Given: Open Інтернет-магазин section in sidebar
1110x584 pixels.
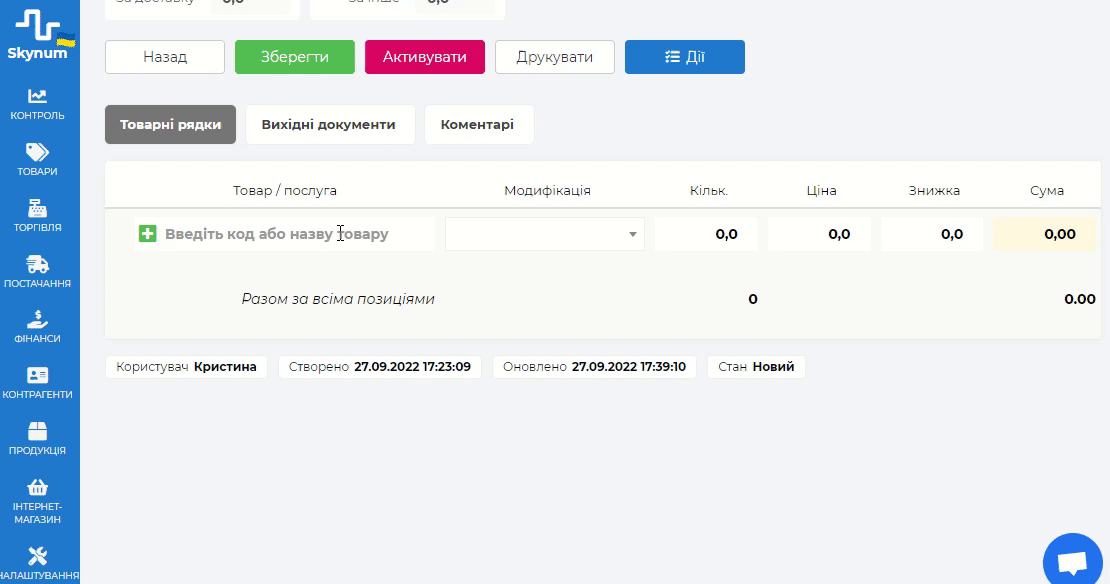Looking at the screenshot, I should (x=38, y=501).
